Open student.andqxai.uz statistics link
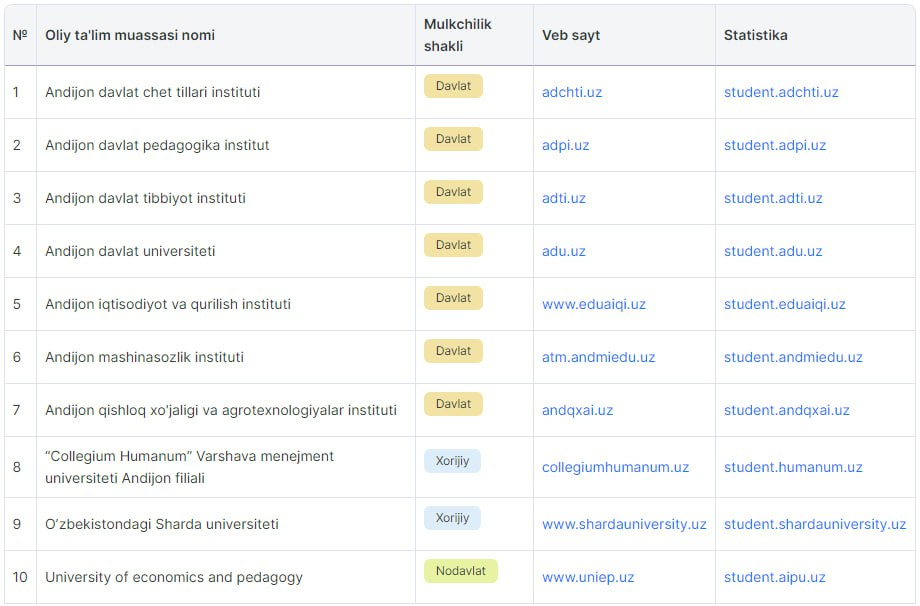 786,410
